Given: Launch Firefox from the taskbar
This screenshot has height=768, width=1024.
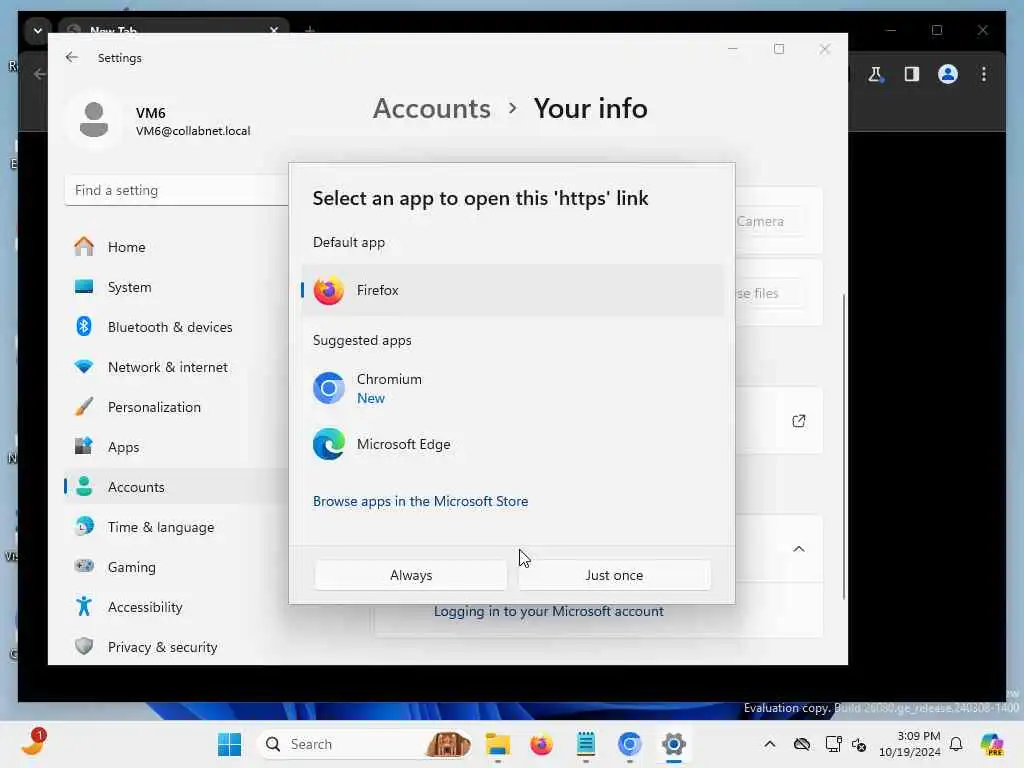Looking at the screenshot, I should point(541,744).
